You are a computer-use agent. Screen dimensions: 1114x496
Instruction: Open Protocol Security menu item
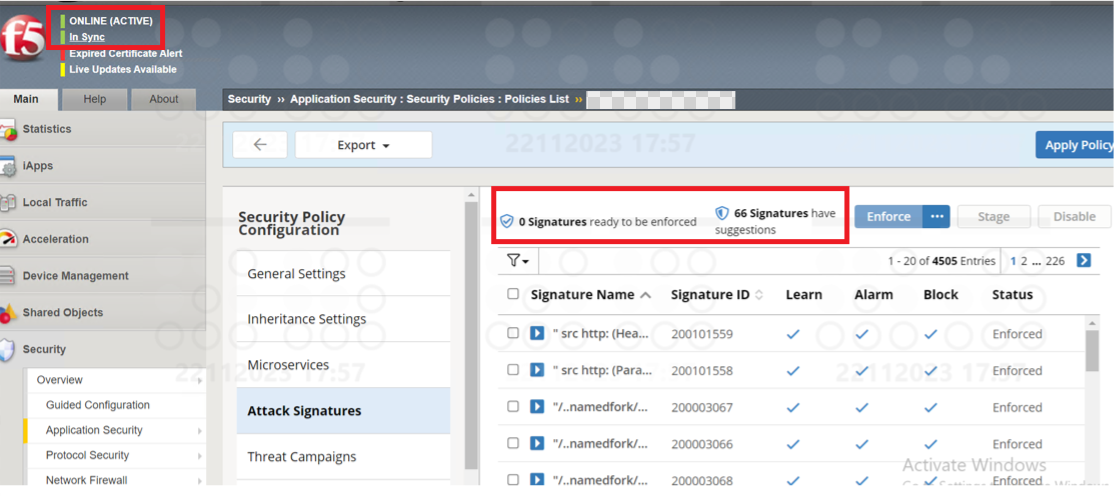(x=87, y=455)
